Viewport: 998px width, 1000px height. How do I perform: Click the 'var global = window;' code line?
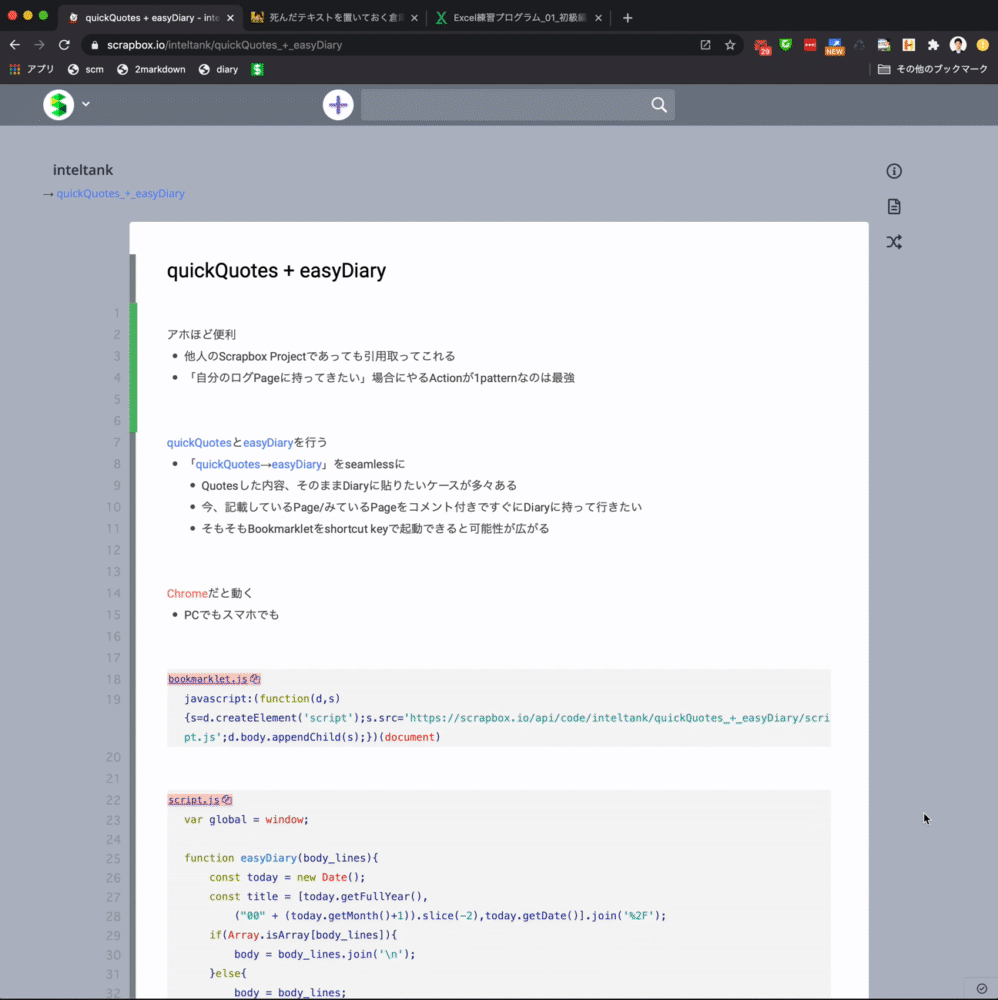246,820
